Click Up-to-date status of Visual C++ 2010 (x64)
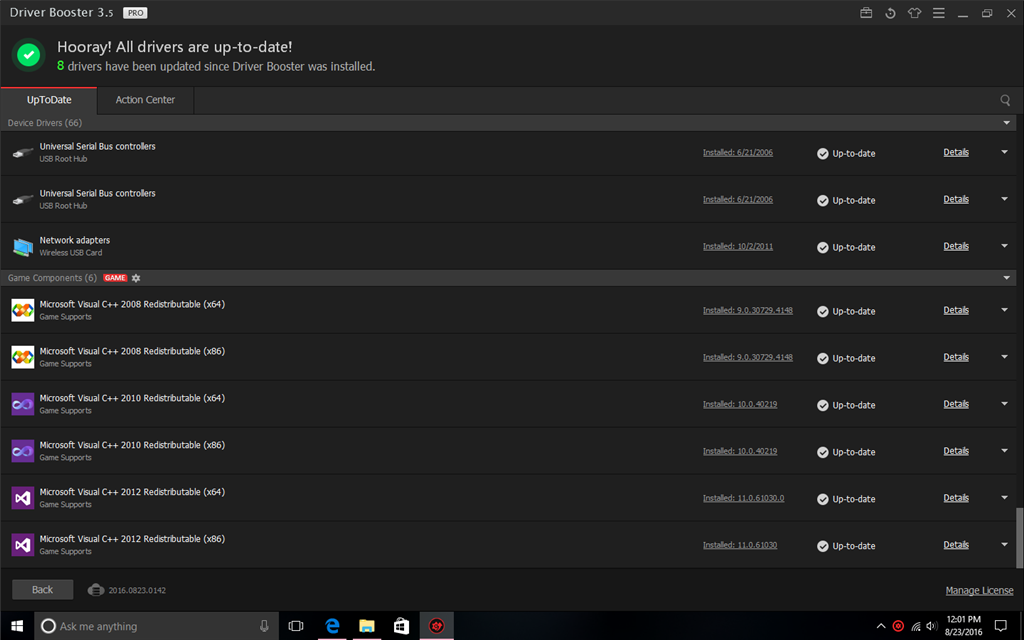The image size is (1024, 640). point(846,405)
